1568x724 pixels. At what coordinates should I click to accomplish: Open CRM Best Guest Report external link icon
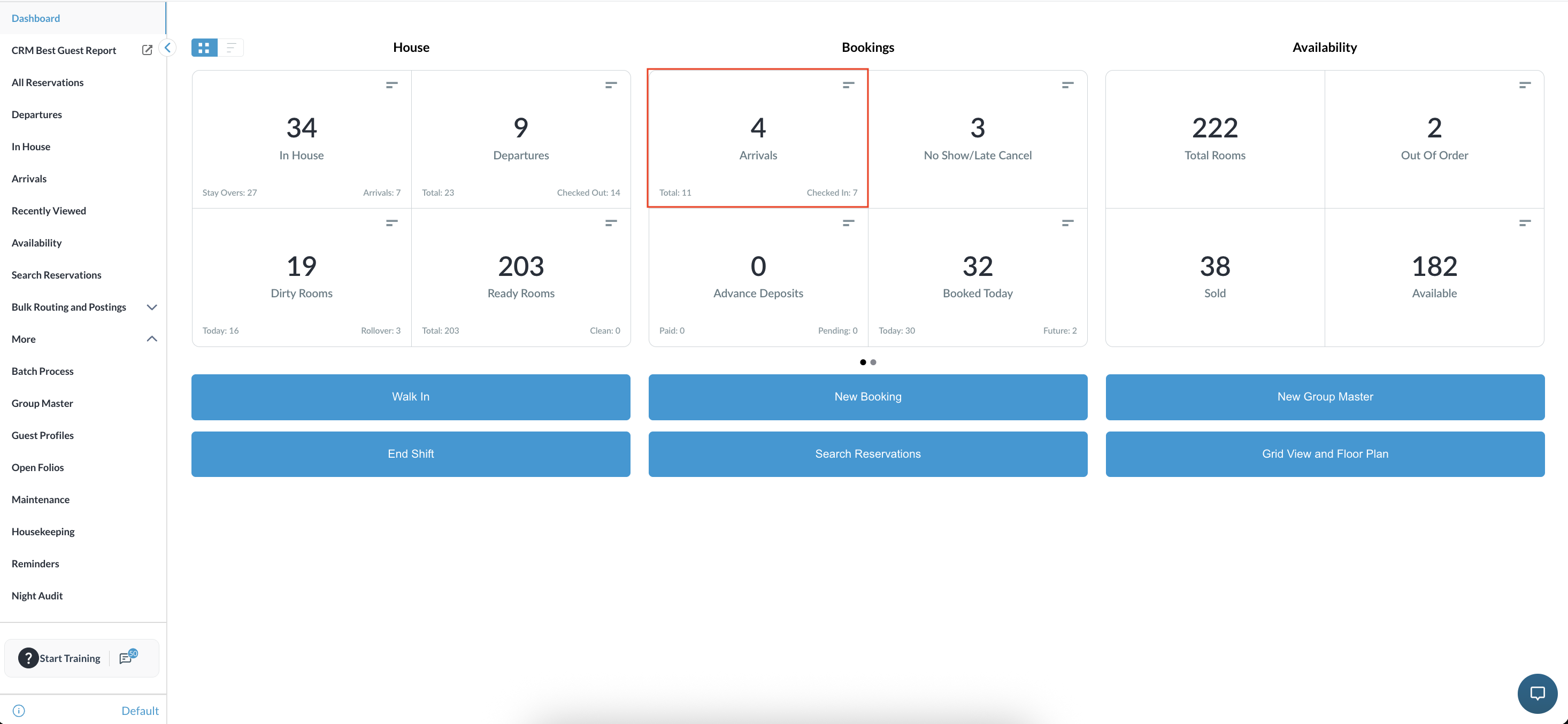pos(147,50)
